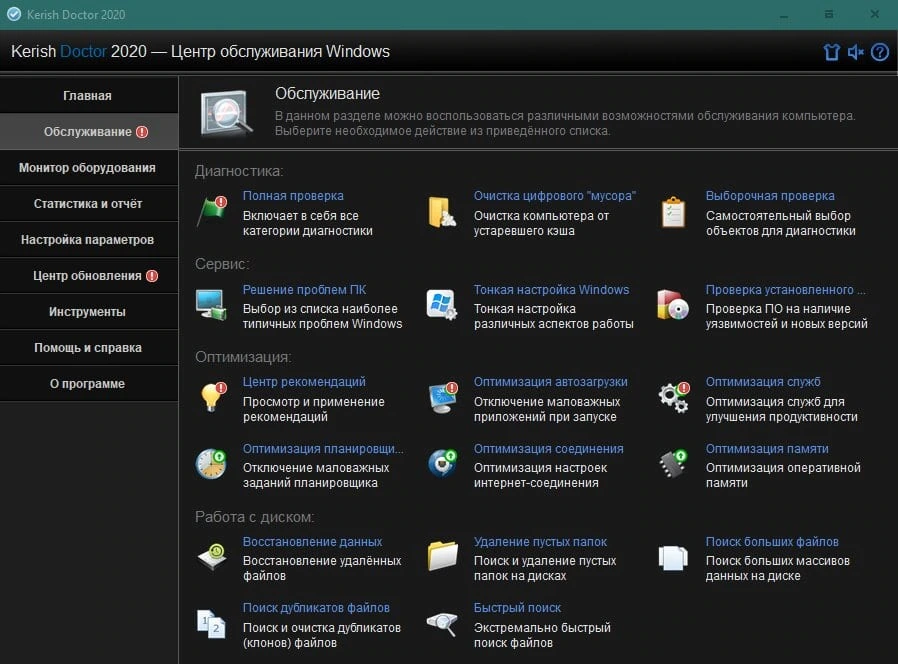Click the empty folders removal icon
This screenshot has width=898, height=664.
[x=443, y=556]
